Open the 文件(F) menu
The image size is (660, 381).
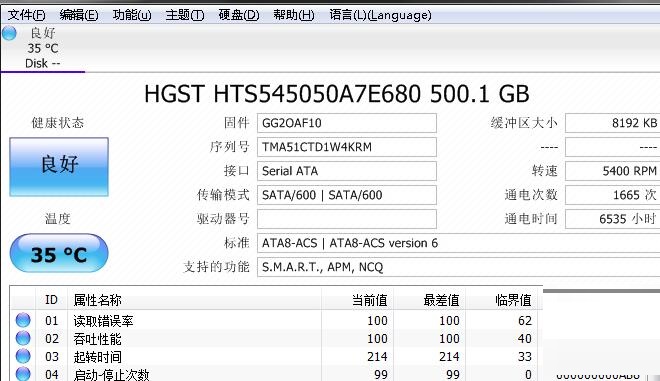pos(27,15)
